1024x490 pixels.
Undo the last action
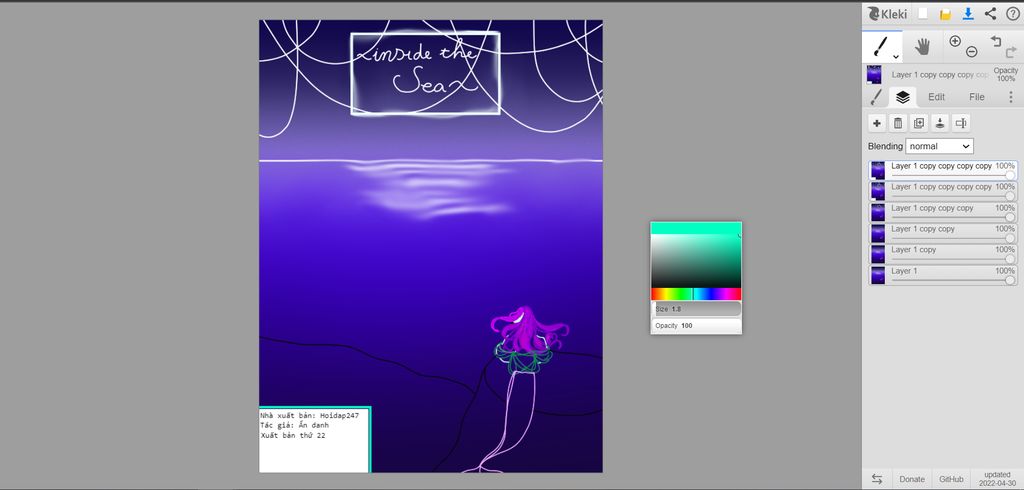(x=995, y=41)
